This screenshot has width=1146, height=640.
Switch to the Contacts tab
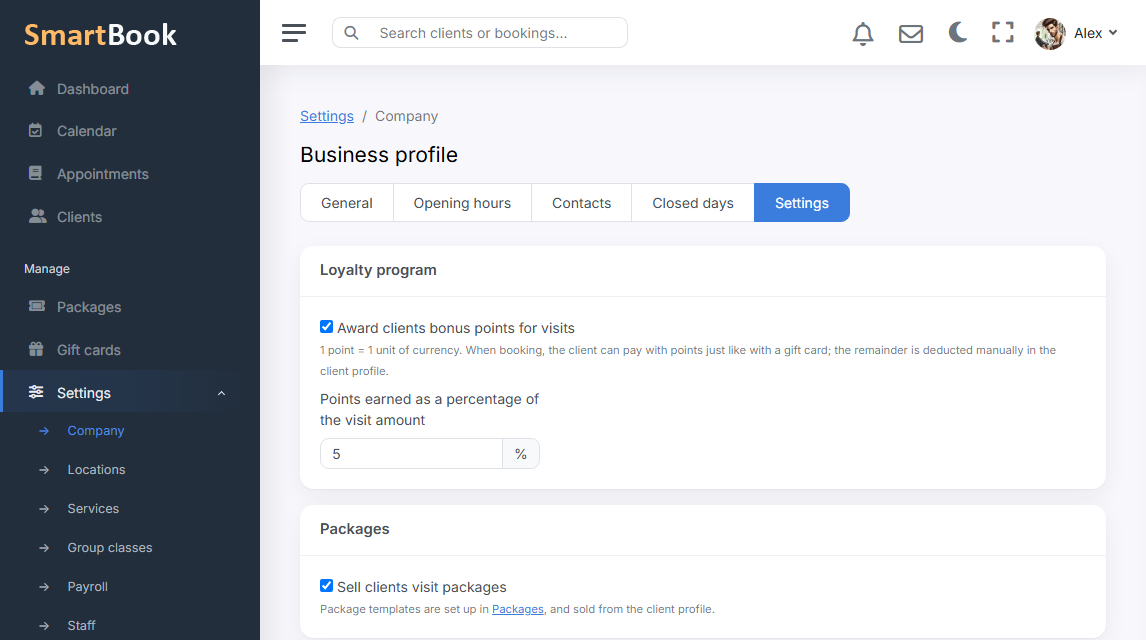(582, 202)
